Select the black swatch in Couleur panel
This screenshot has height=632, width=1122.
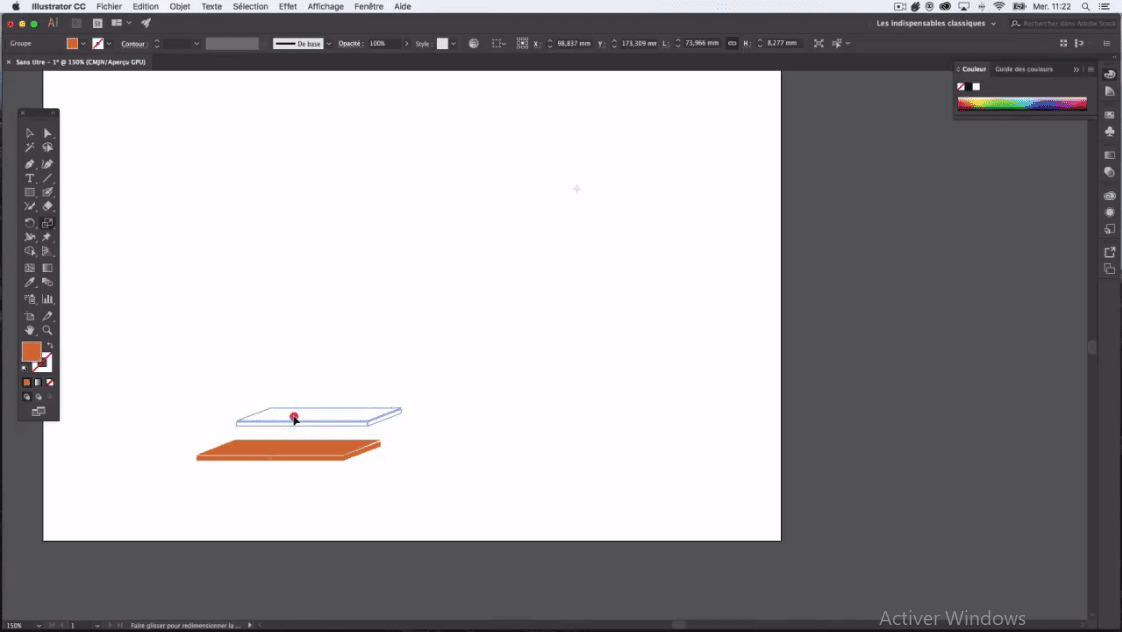pos(969,87)
